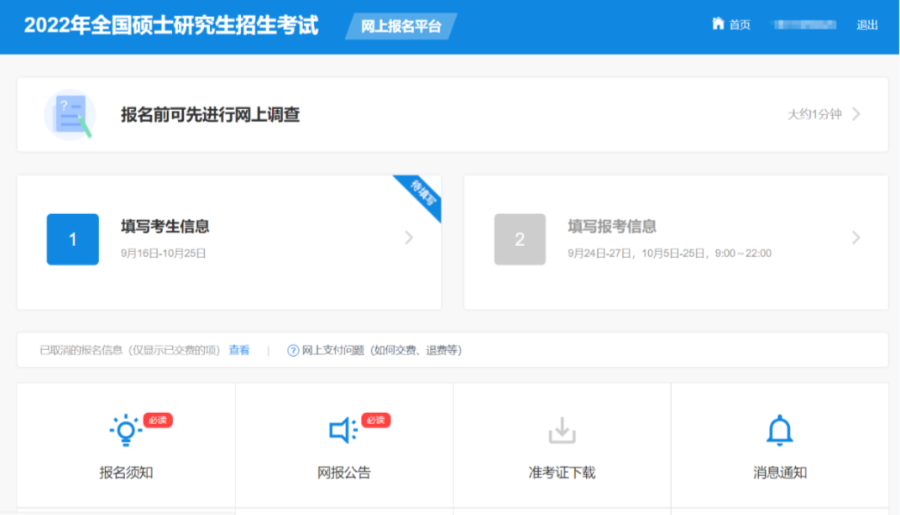The height and width of the screenshot is (515, 900).
Task: Click the home icon beside 首页
Action: (718, 24)
